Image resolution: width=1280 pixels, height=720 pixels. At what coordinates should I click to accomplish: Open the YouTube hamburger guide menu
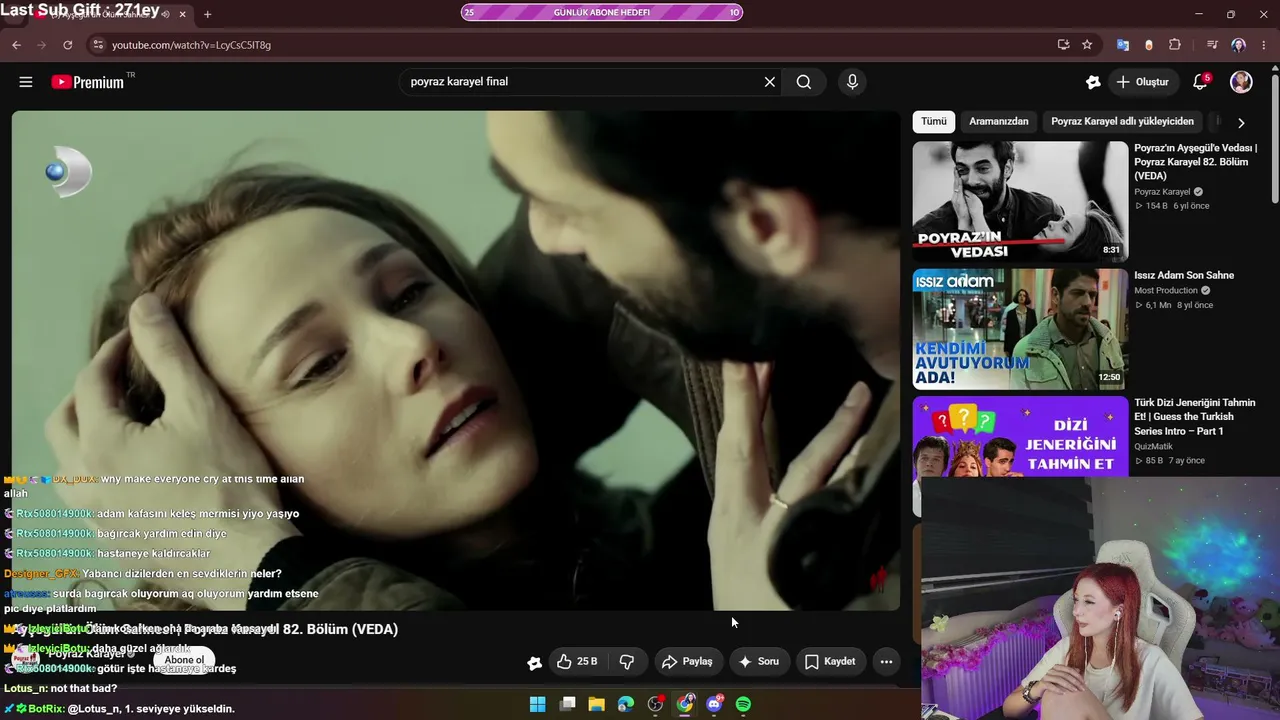[x=26, y=82]
